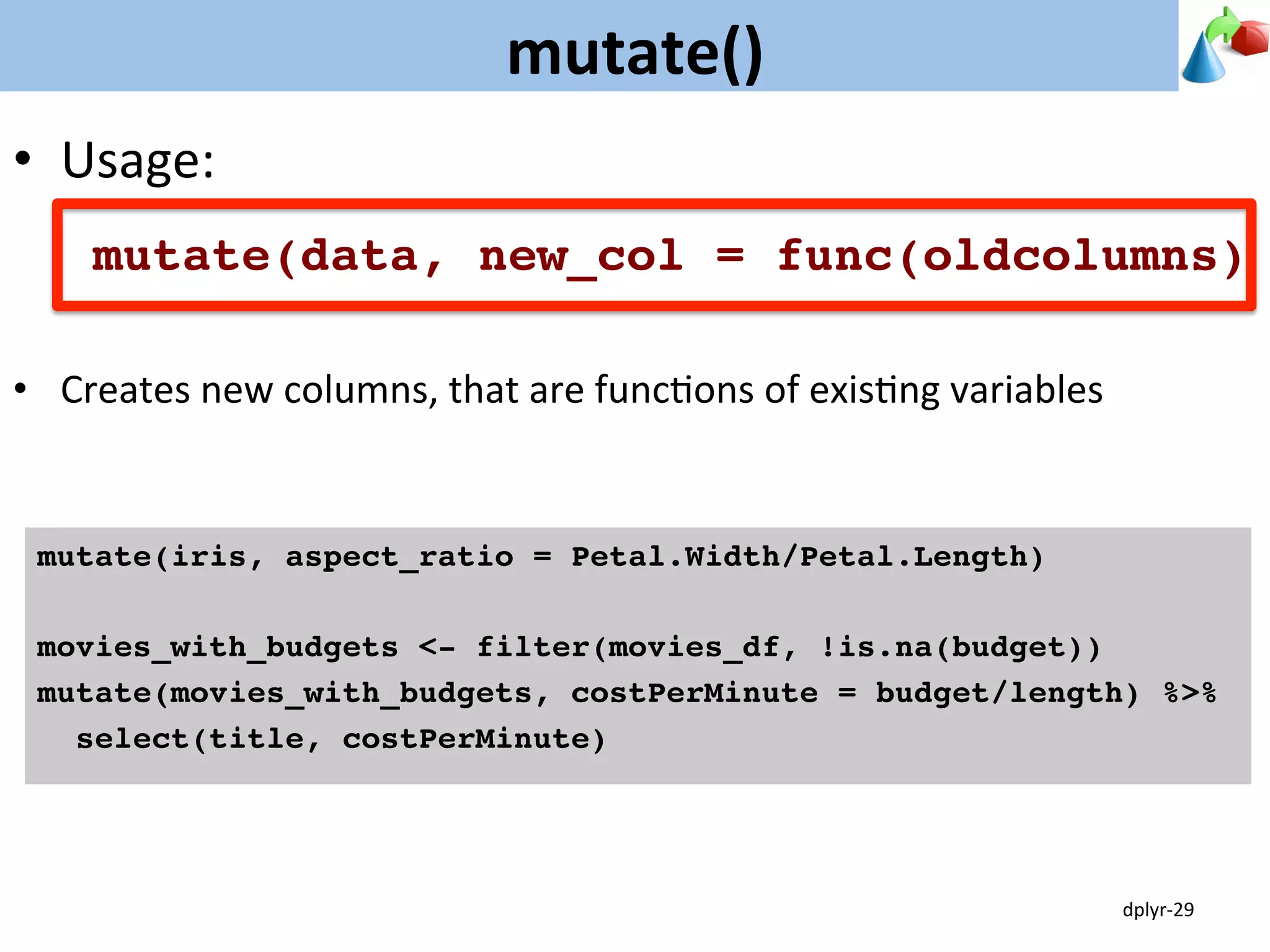
Task: Click the select(title, costPerMinute) code line
Action: point(340,739)
